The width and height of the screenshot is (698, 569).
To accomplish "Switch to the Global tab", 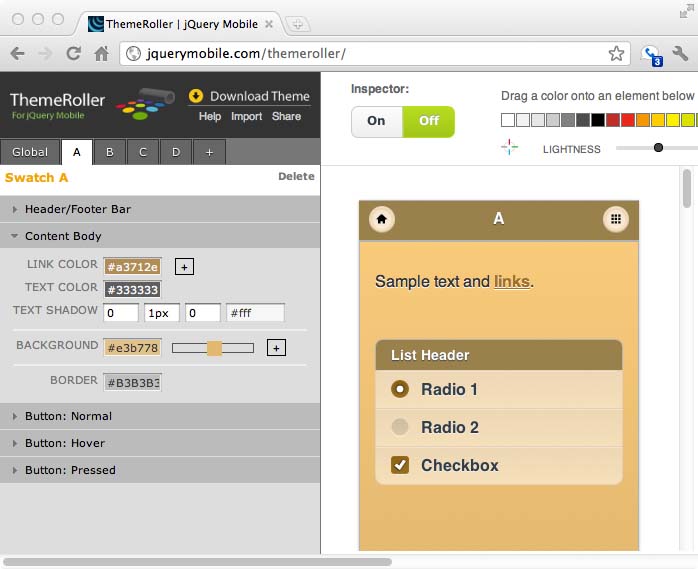I will 30,152.
